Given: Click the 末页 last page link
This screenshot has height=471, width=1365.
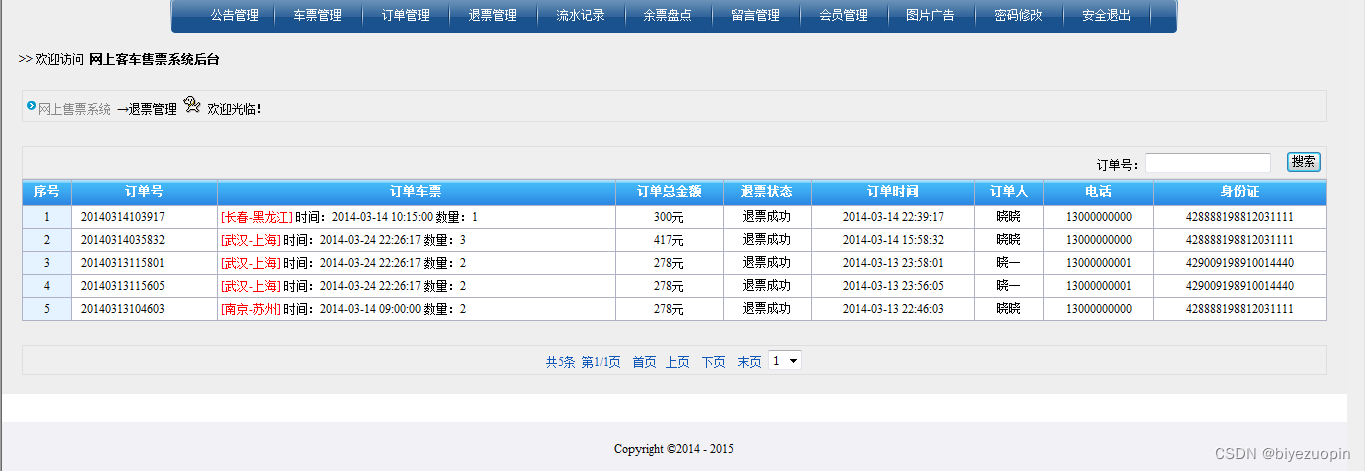Looking at the screenshot, I should (749, 362).
